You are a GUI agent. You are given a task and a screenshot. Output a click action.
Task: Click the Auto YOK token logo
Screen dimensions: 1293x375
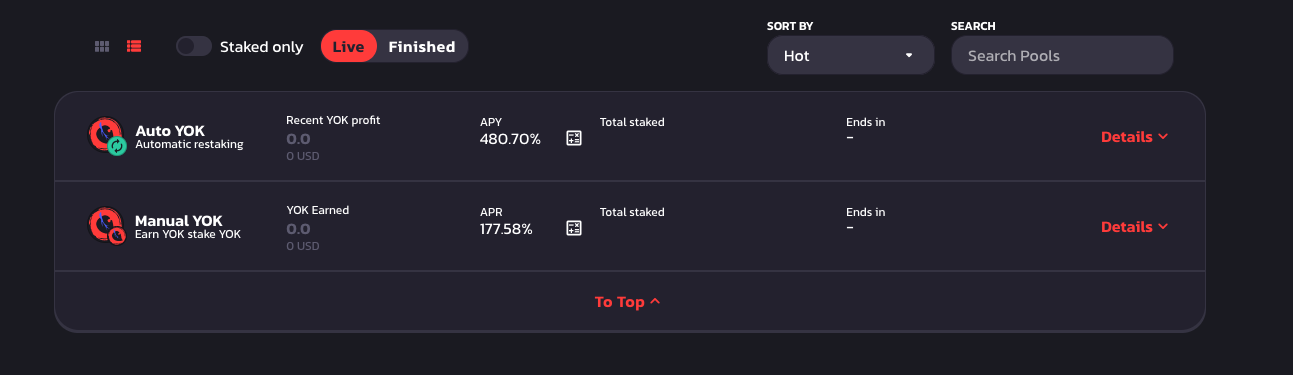pos(105,135)
